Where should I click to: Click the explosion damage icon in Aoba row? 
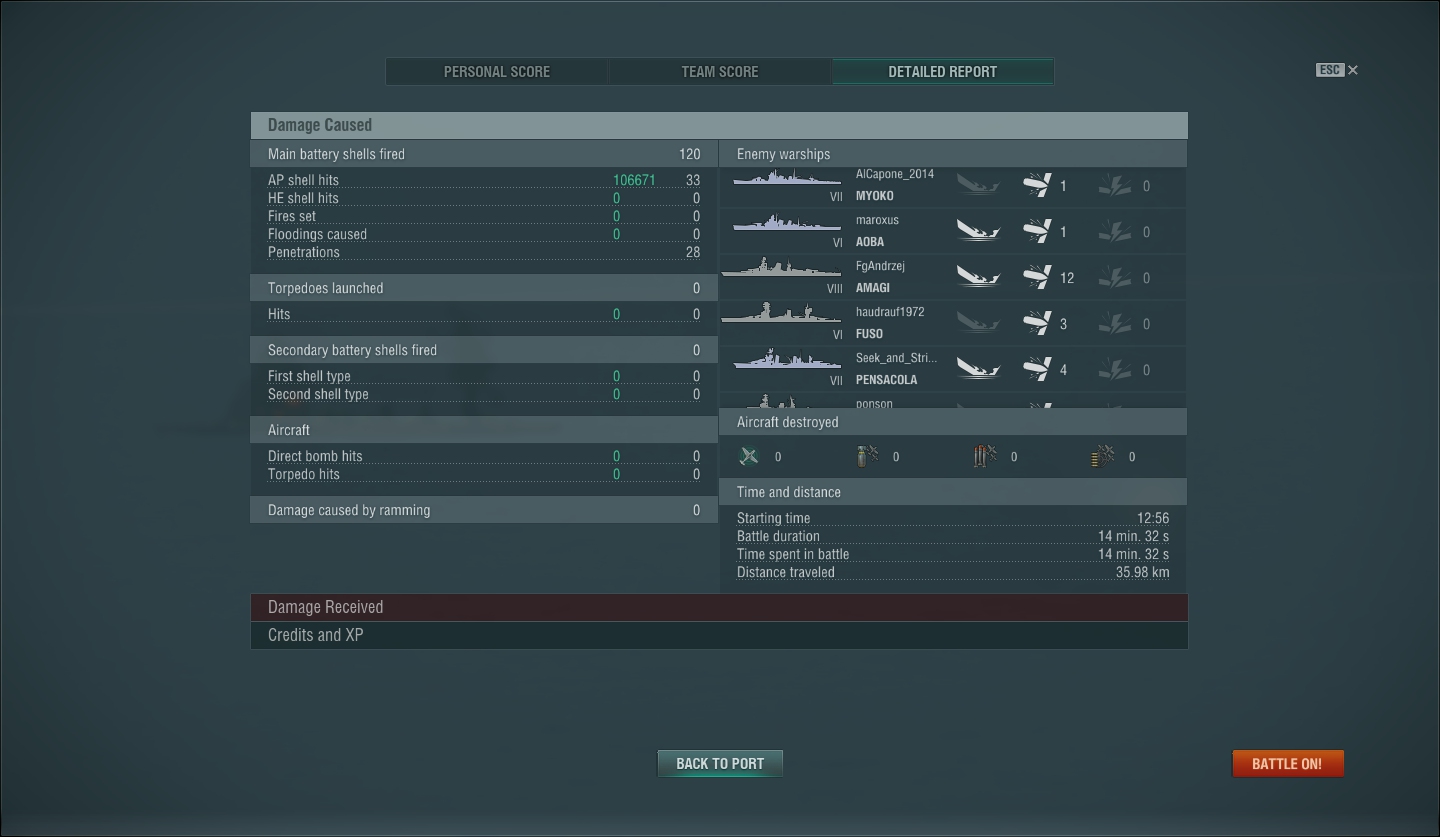pyautogui.click(x=1115, y=231)
